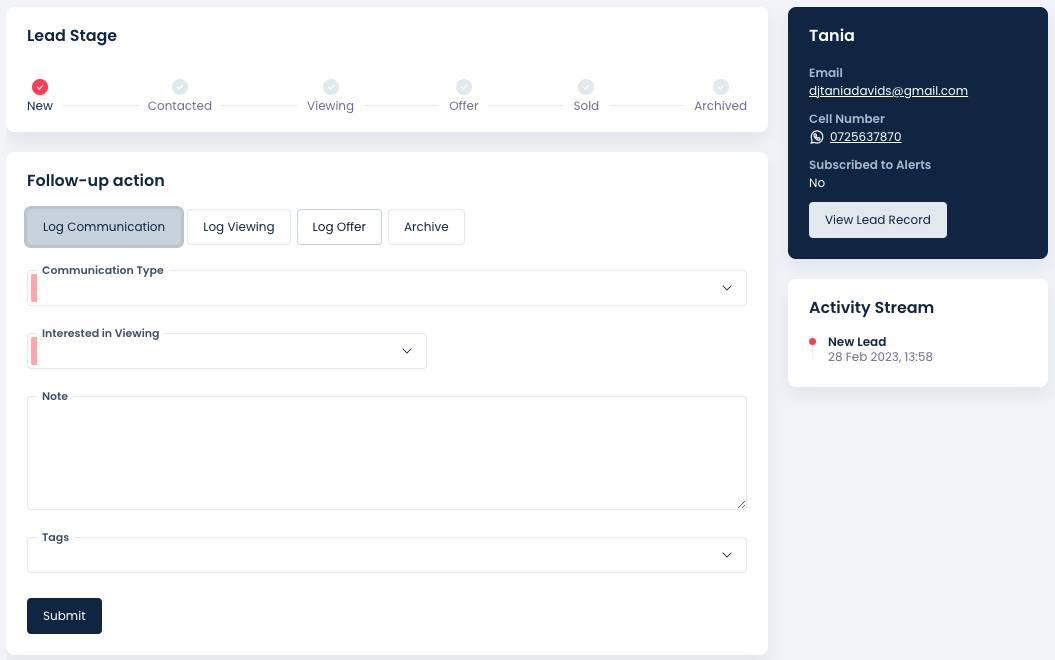Click the Tags chevron arrow
Viewport: 1055px width, 660px height.
[727, 555]
